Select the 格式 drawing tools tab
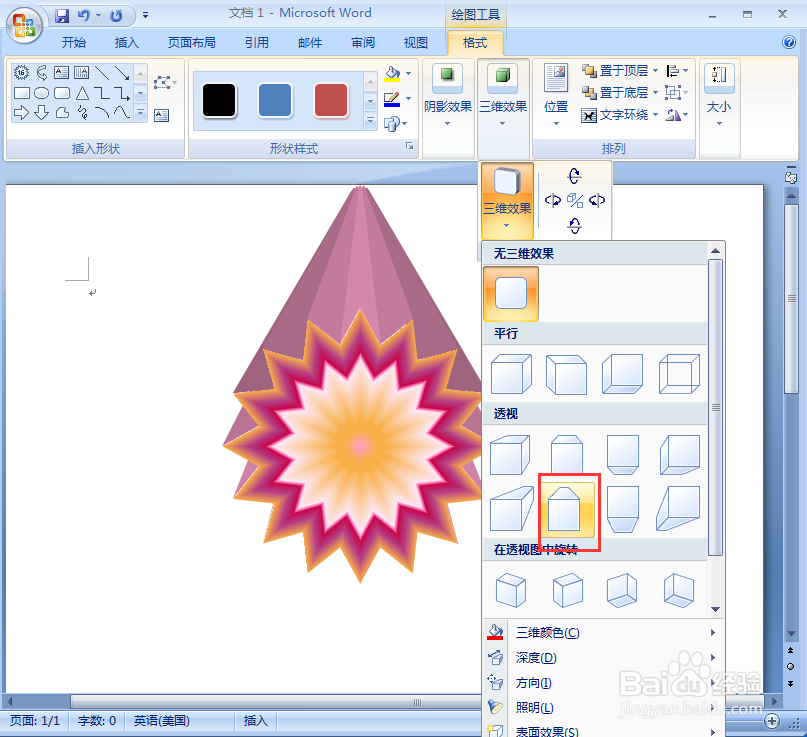The height and width of the screenshot is (737, 807). 475,43
